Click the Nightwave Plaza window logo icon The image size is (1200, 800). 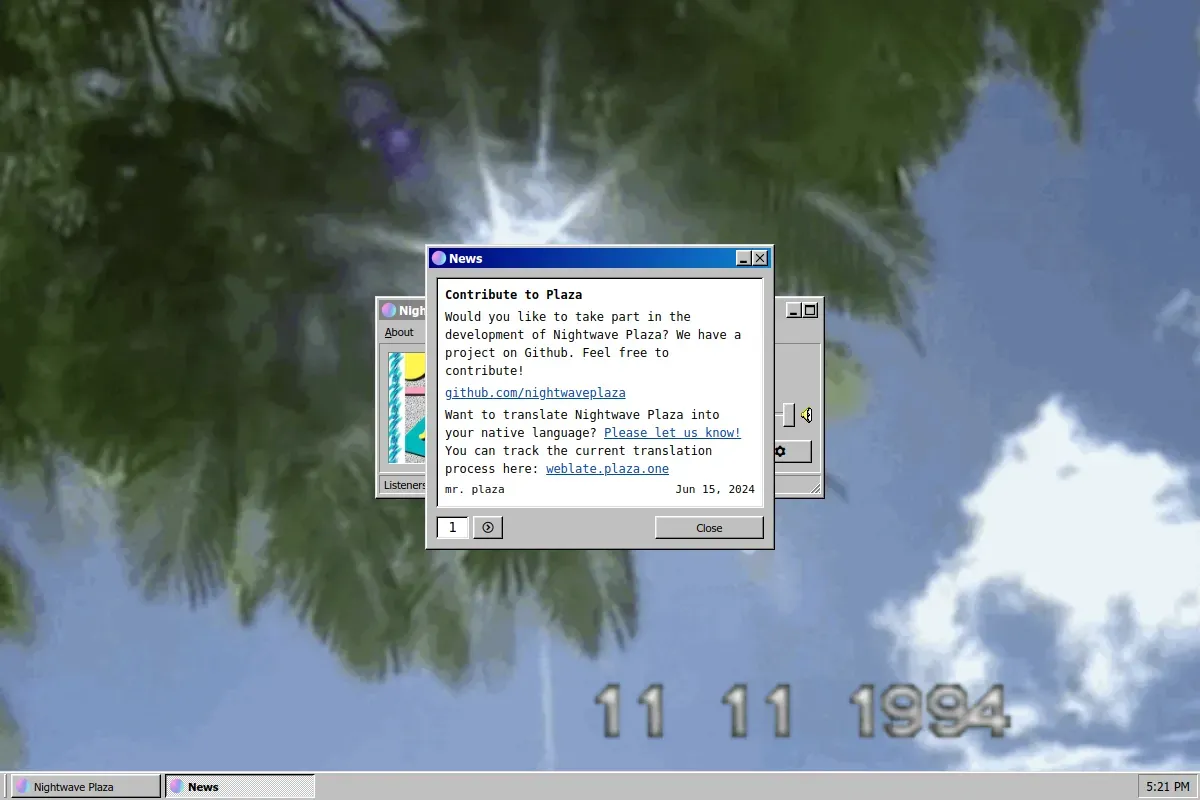click(388, 310)
